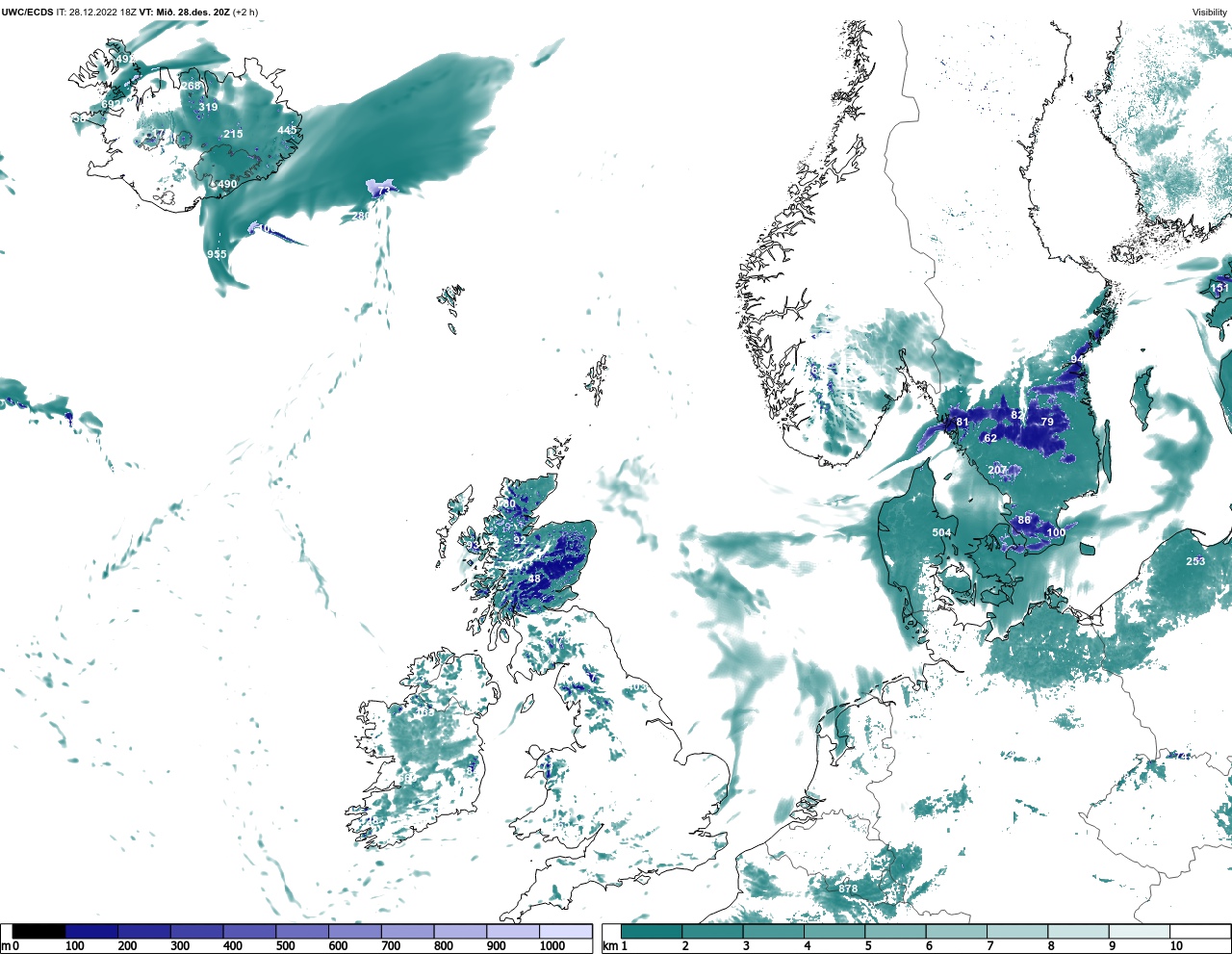1232x954 pixels.
Task: Click the 2–3 km legend color segment
Action: (x=712, y=931)
